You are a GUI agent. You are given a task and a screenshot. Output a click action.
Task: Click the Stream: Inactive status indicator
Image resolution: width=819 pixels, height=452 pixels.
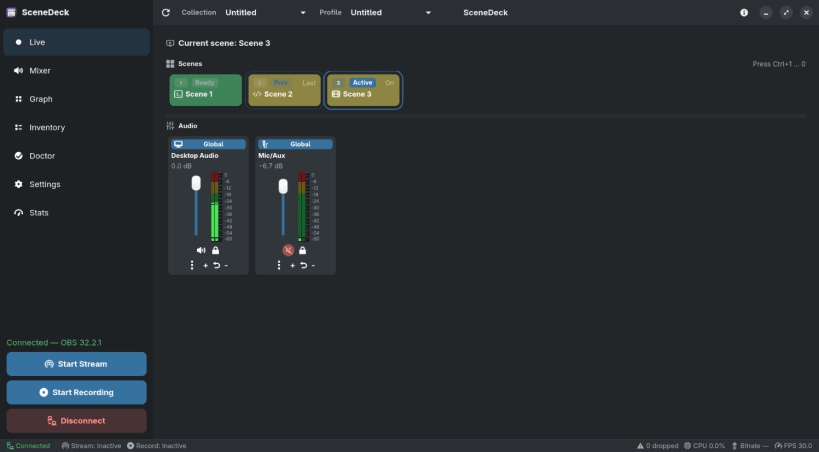tap(91, 446)
